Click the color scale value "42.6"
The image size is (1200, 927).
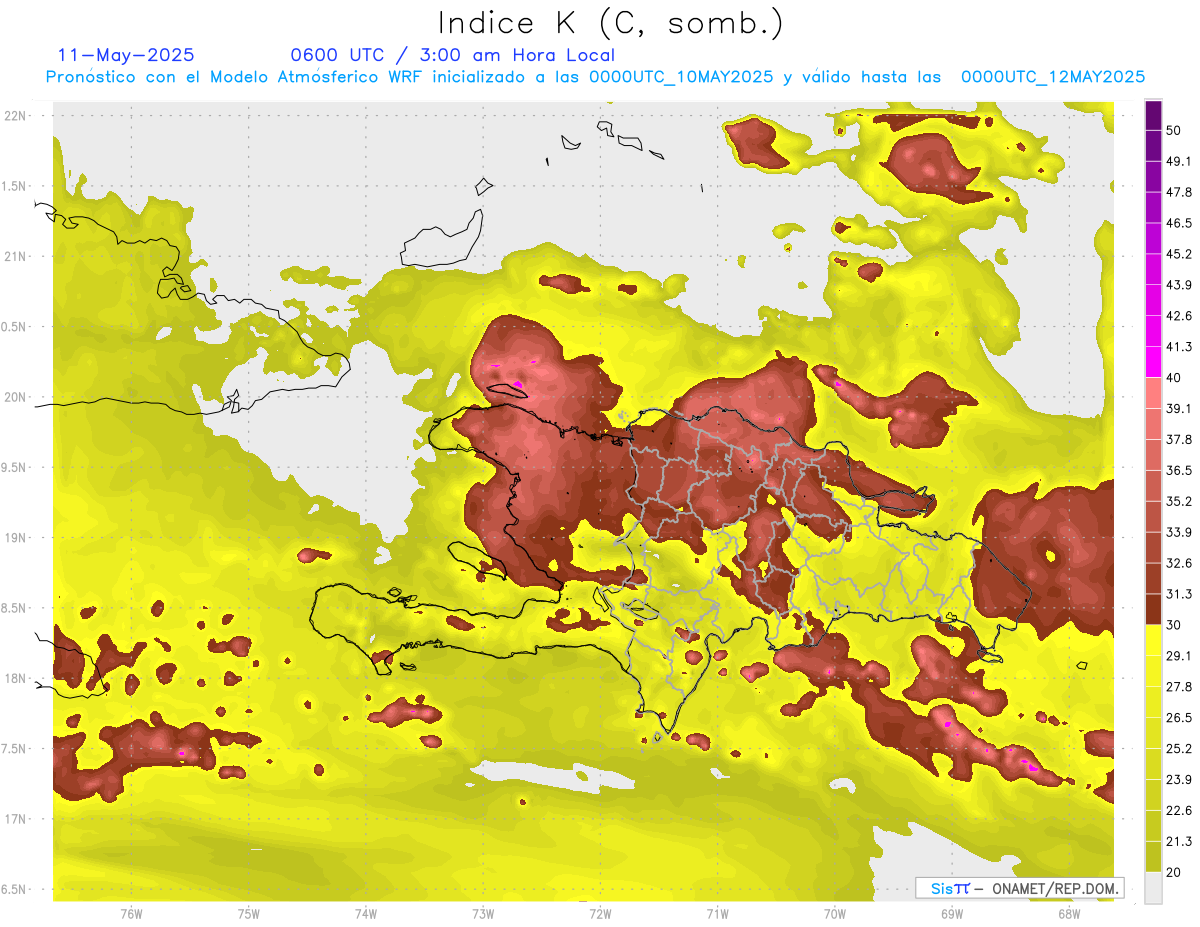click(x=1179, y=316)
